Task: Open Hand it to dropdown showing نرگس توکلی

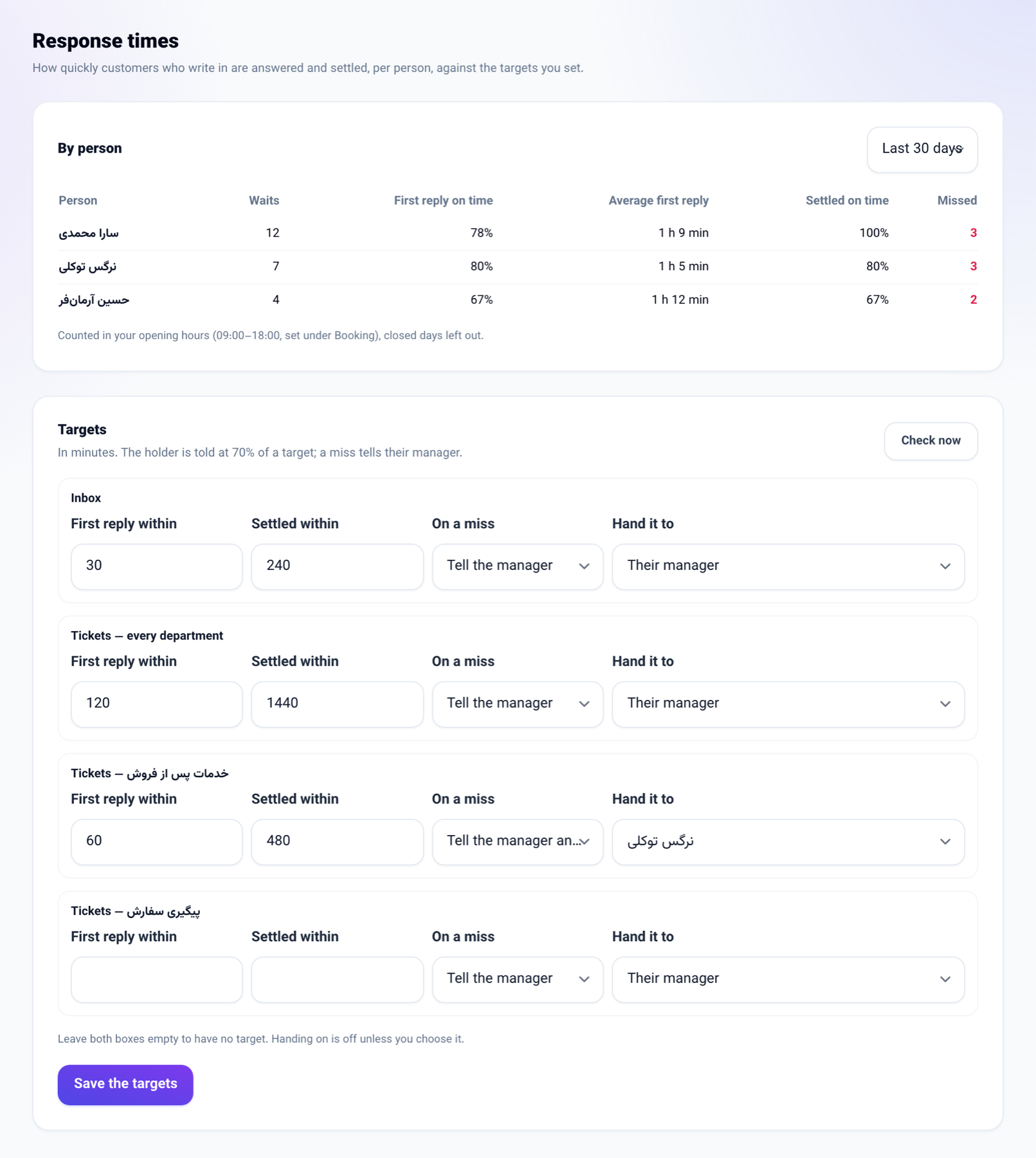Action: [x=788, y=841]
